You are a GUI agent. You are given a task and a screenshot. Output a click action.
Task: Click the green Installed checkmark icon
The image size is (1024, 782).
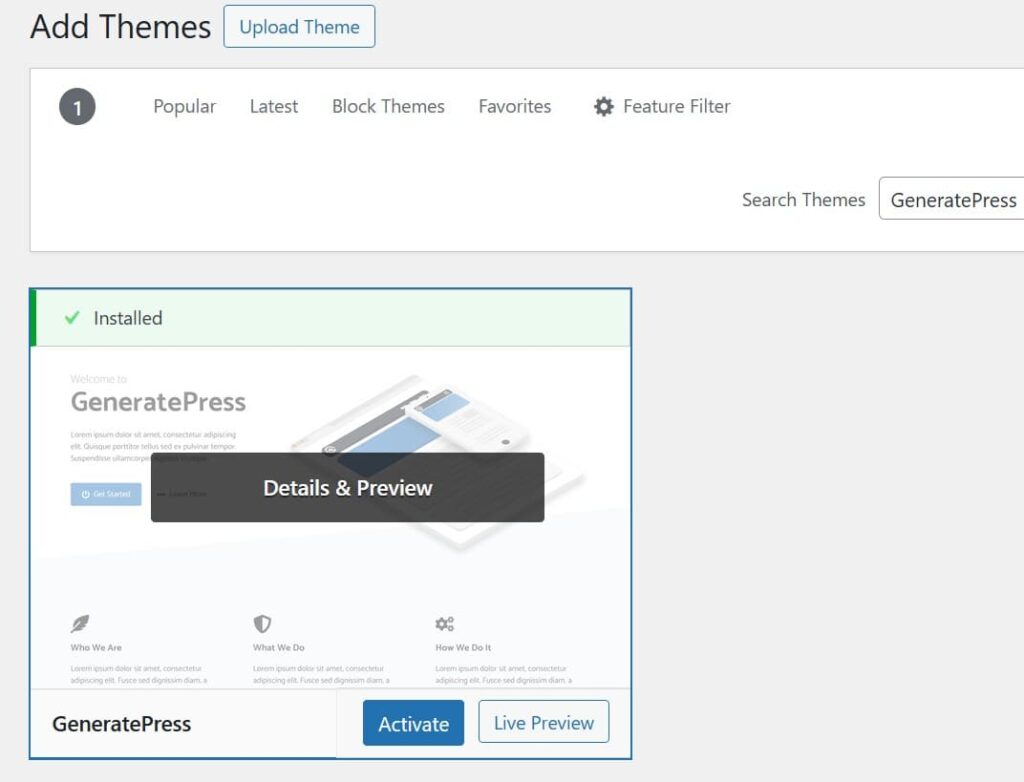[x=72, y=318]
